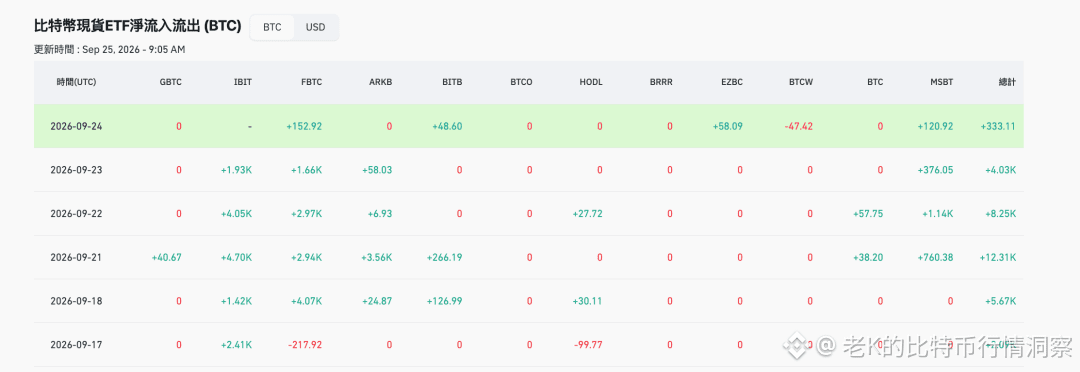
Task: Click the BTCW column header
Action: tap(801, 82)
